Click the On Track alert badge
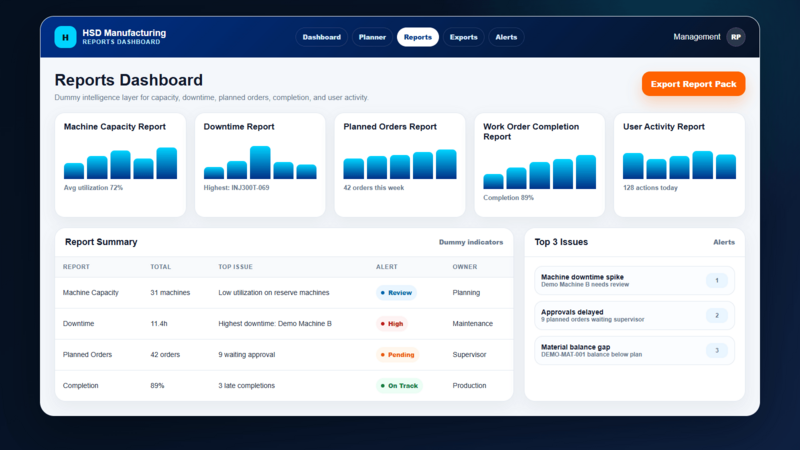 (399, 386)
